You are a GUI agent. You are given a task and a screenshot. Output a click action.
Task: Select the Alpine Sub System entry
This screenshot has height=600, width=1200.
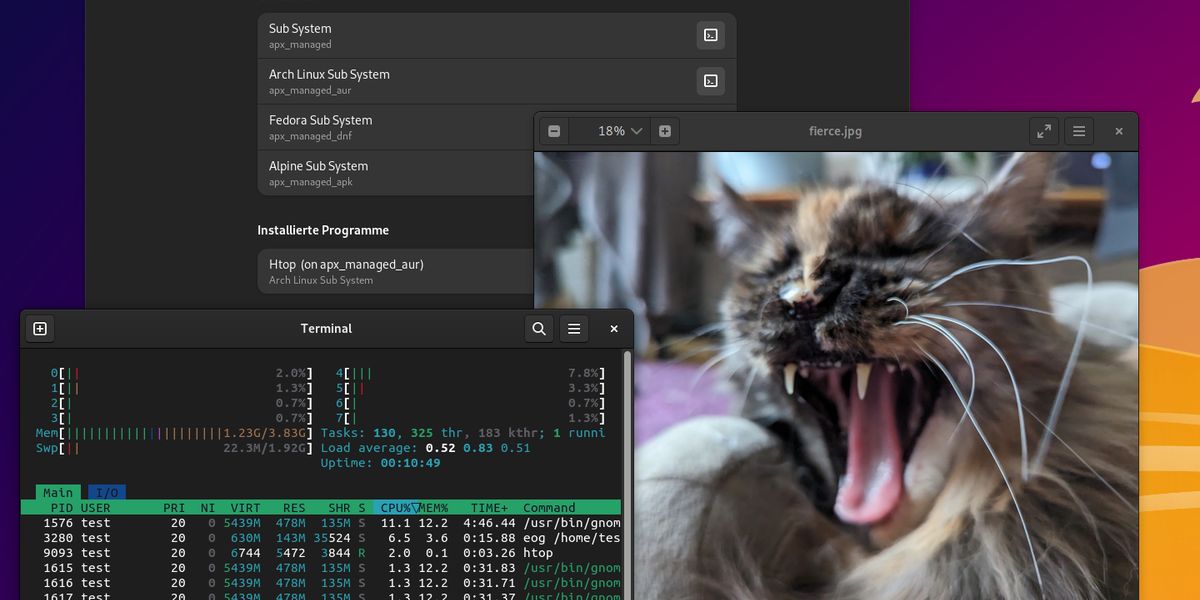pyautogui.click(x=400, y=172)
